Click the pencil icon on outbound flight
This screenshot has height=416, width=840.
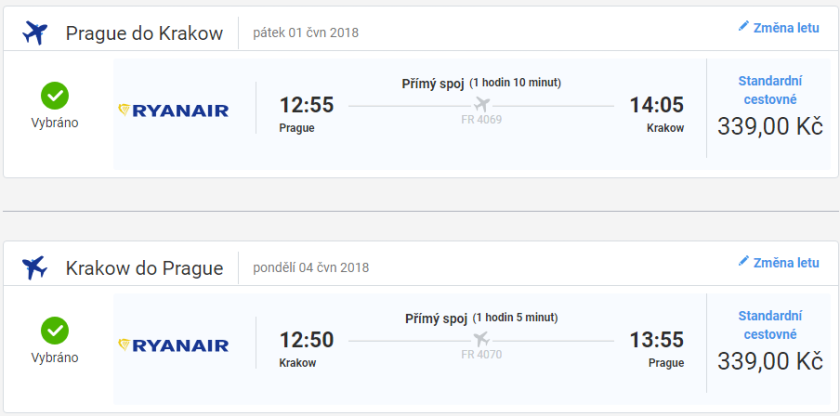[743, 27]
